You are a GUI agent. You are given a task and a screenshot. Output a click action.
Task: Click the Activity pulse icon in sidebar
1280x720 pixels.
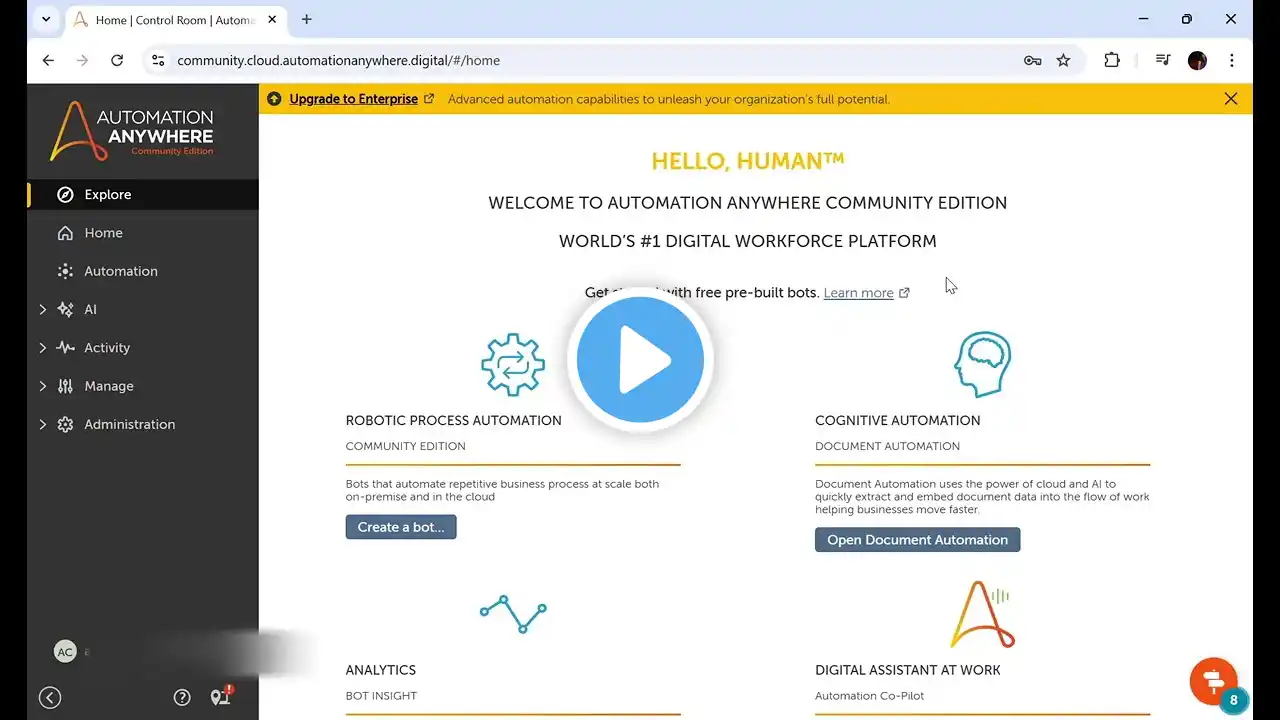pos(65,348)
